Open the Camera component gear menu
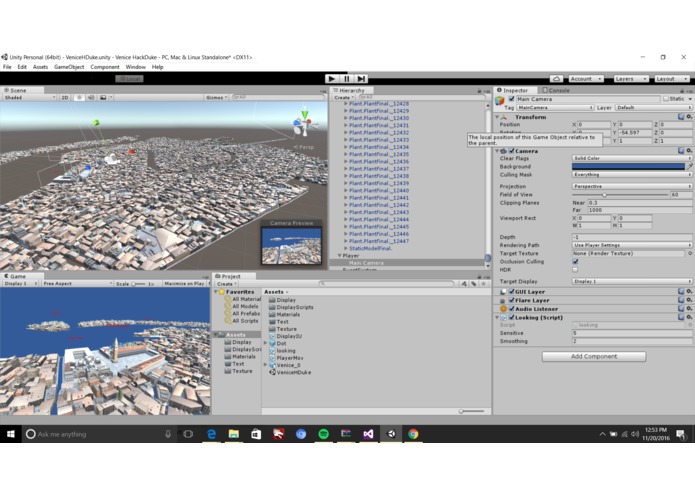The width and height of the screenshot is (695, 494). coord(689,151)
